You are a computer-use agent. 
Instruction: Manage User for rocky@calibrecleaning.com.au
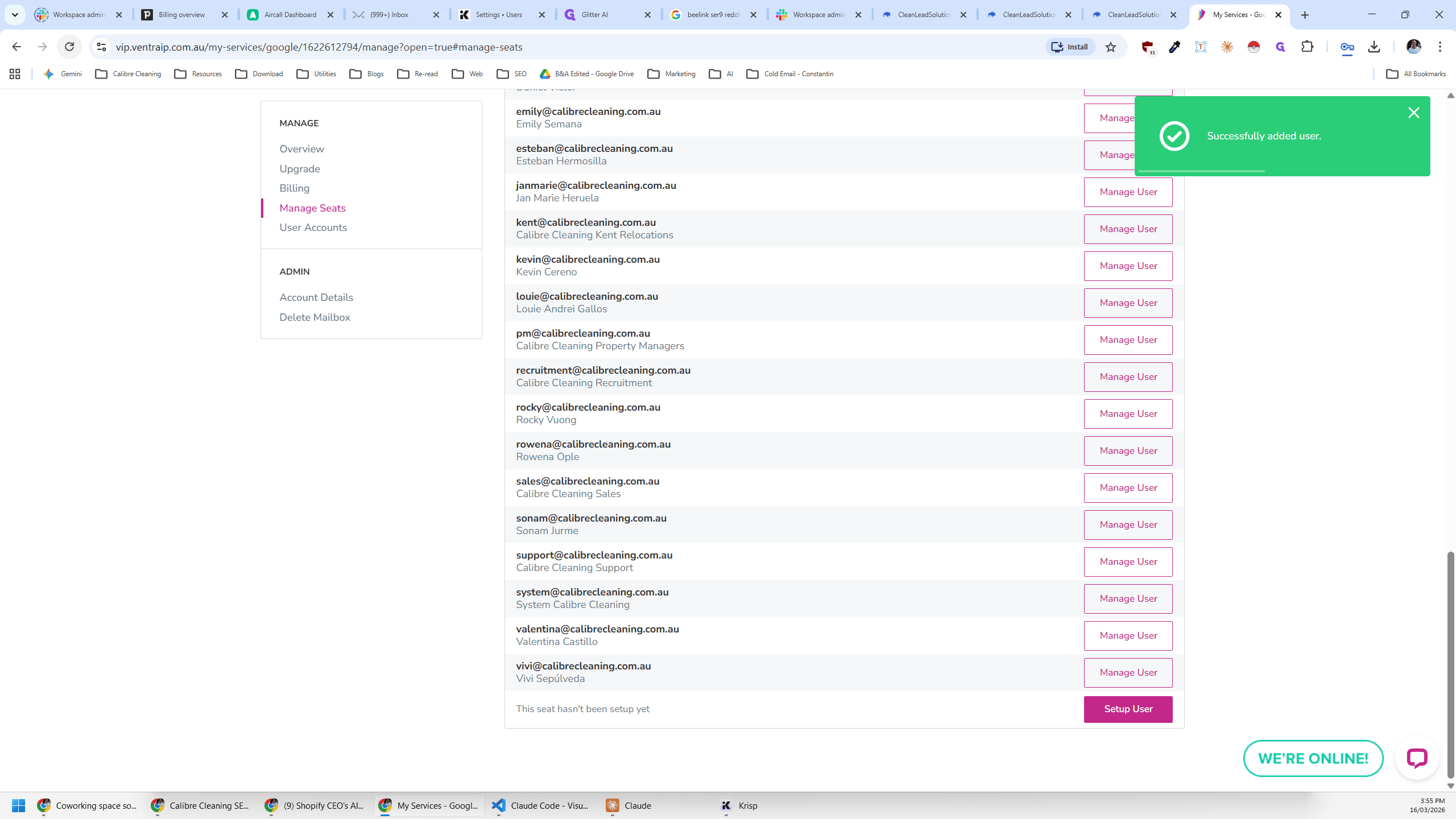point(1128,414)
